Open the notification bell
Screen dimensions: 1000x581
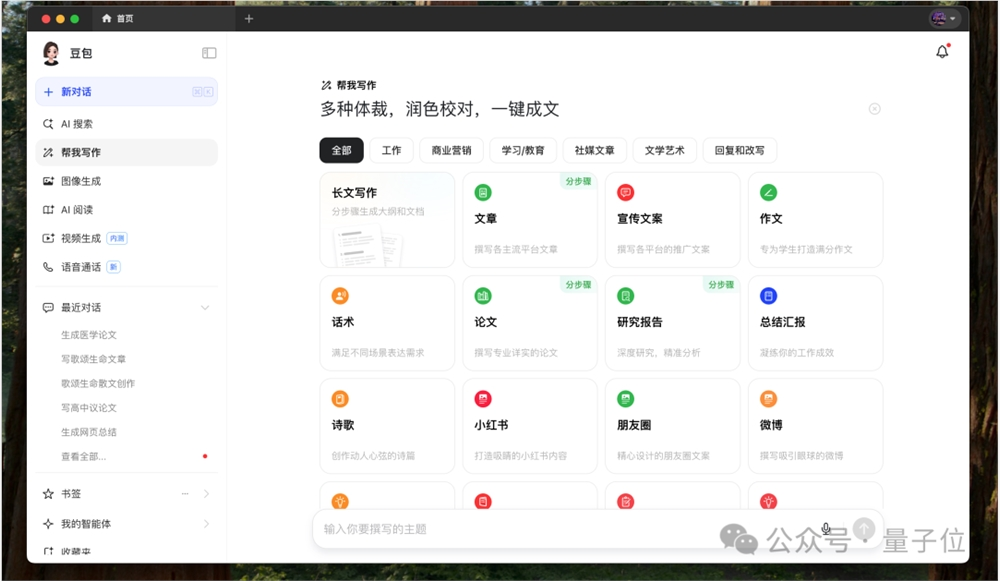click(941, 51)
